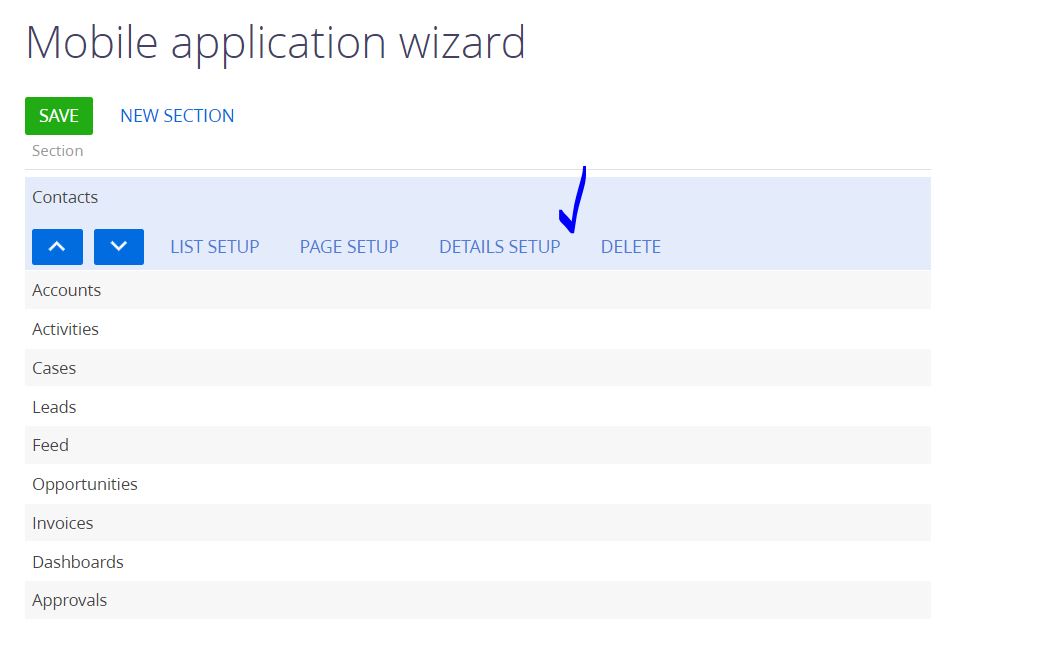Click the Section column header
This screenshot has width=1058, height=666.
pos(58,151)
